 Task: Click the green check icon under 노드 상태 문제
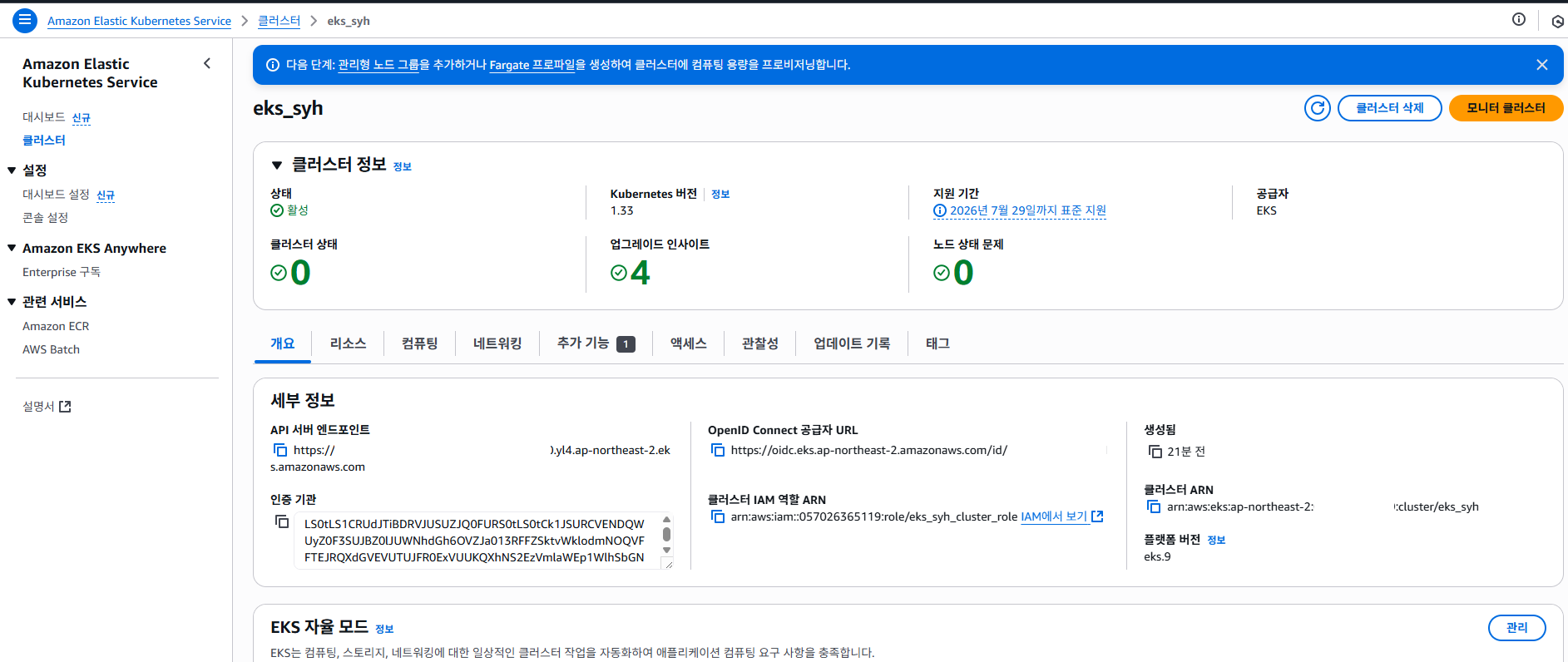[942, 273]
